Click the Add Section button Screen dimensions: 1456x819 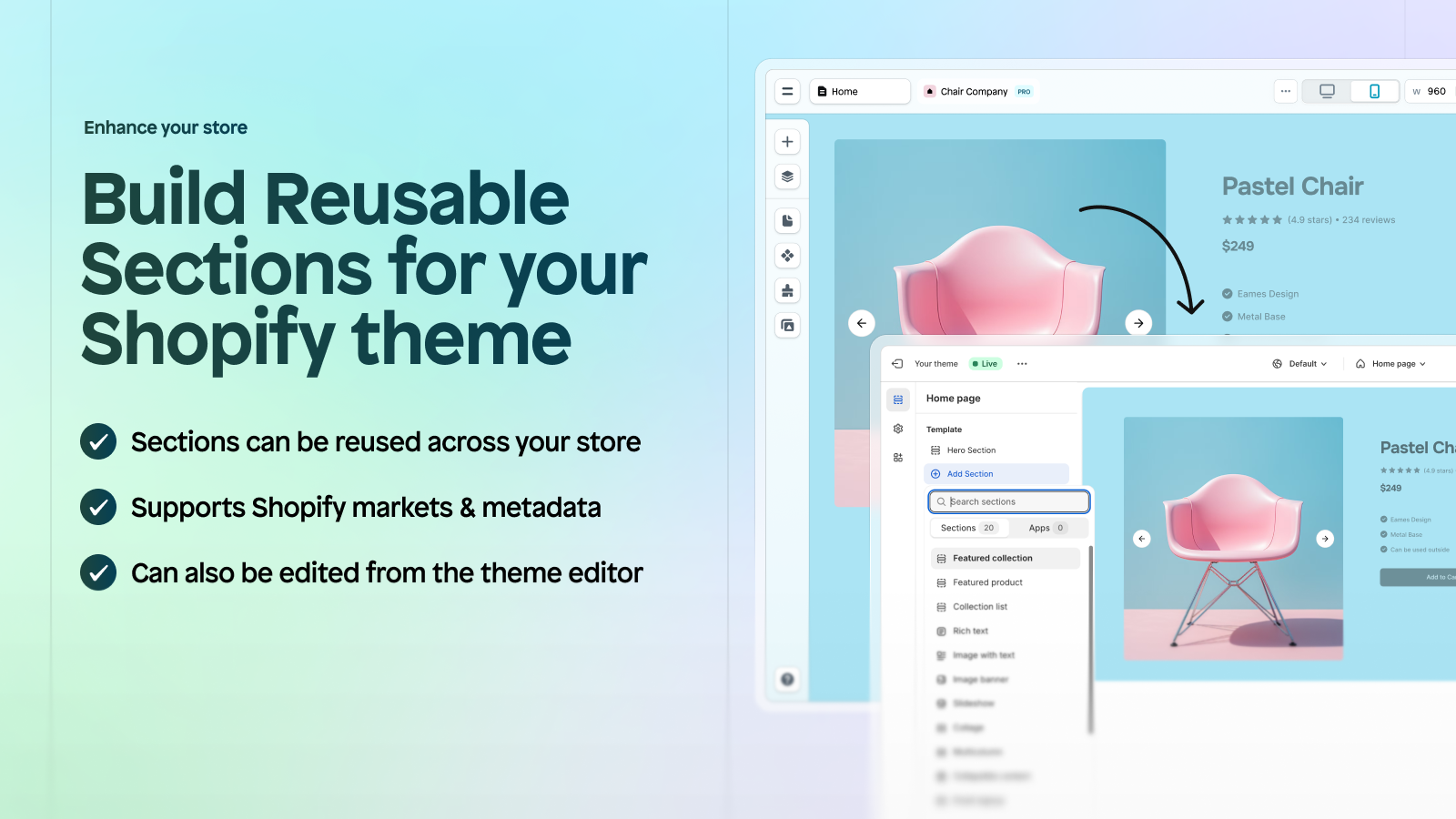tap(996, 473)
